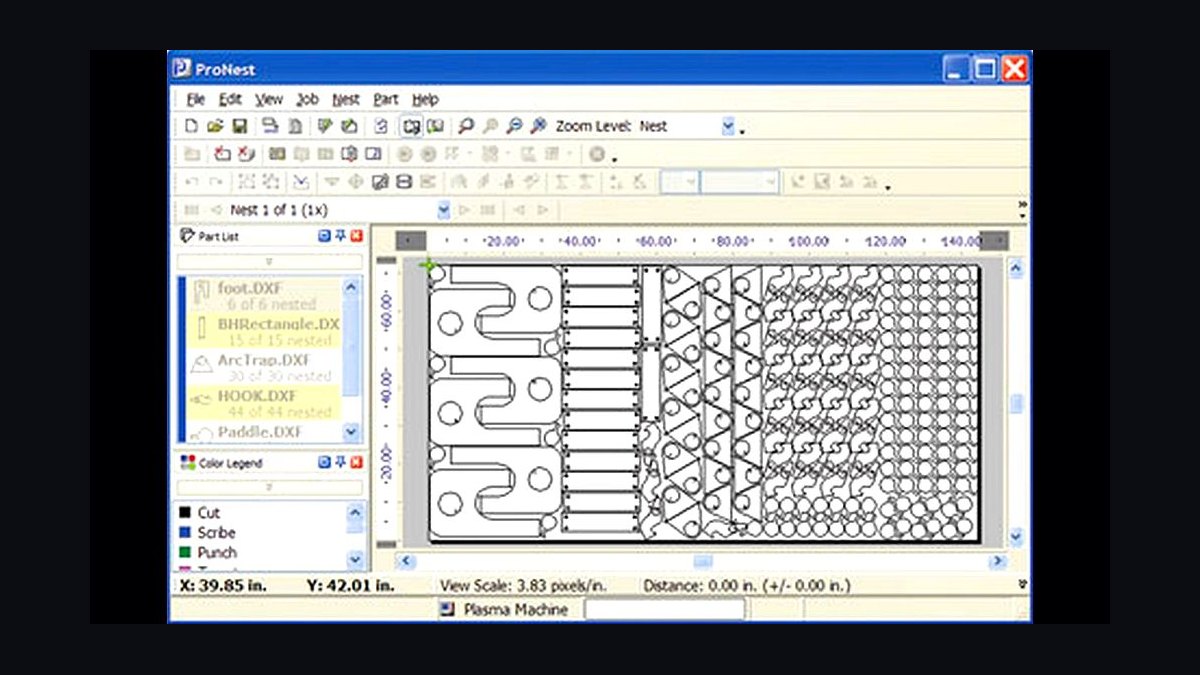Click the blue Scribe color swatch

(185, 533)
